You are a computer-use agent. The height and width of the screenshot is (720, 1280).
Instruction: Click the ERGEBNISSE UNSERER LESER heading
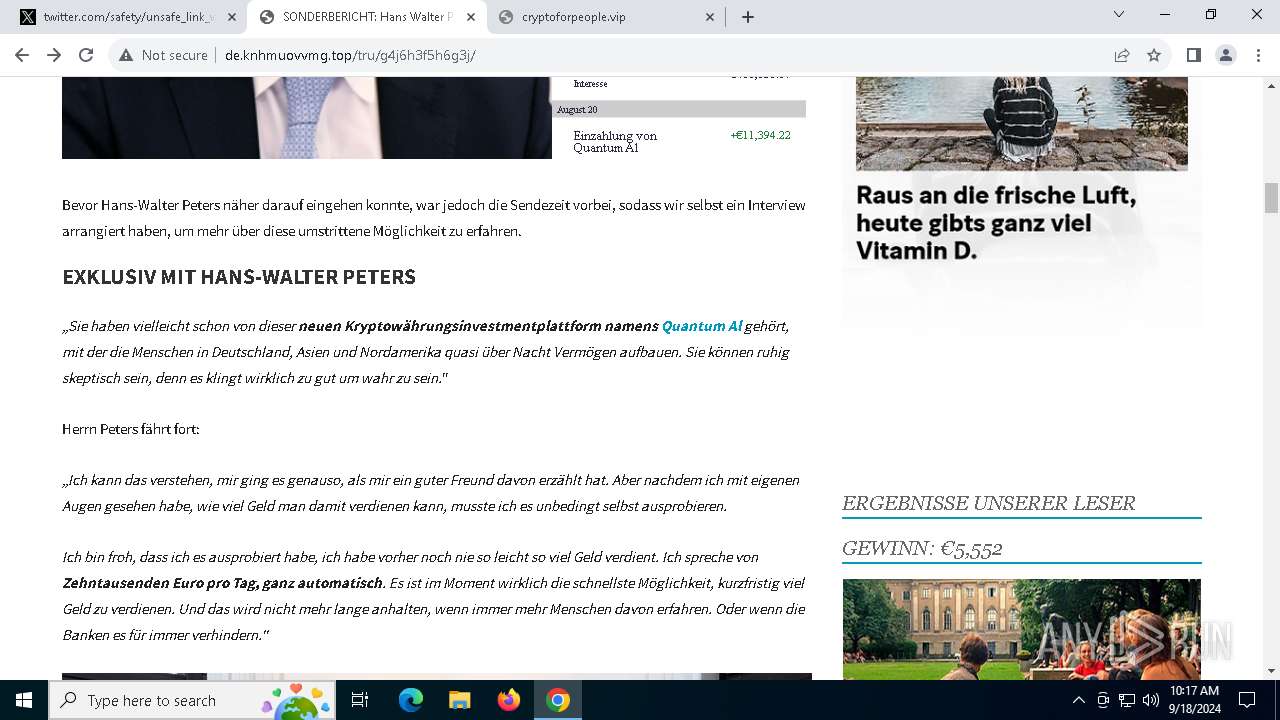click(988, 503)
